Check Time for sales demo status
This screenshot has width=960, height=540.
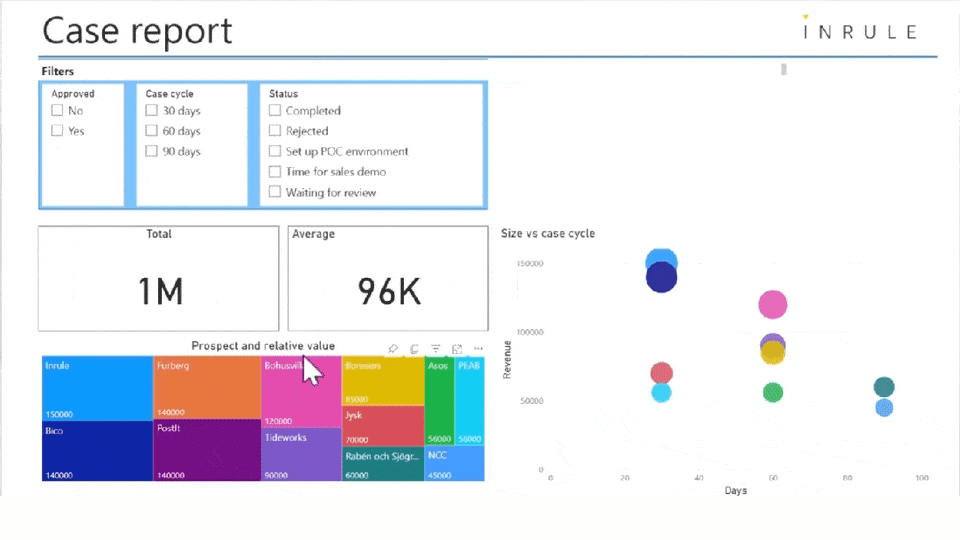point(275,171)
